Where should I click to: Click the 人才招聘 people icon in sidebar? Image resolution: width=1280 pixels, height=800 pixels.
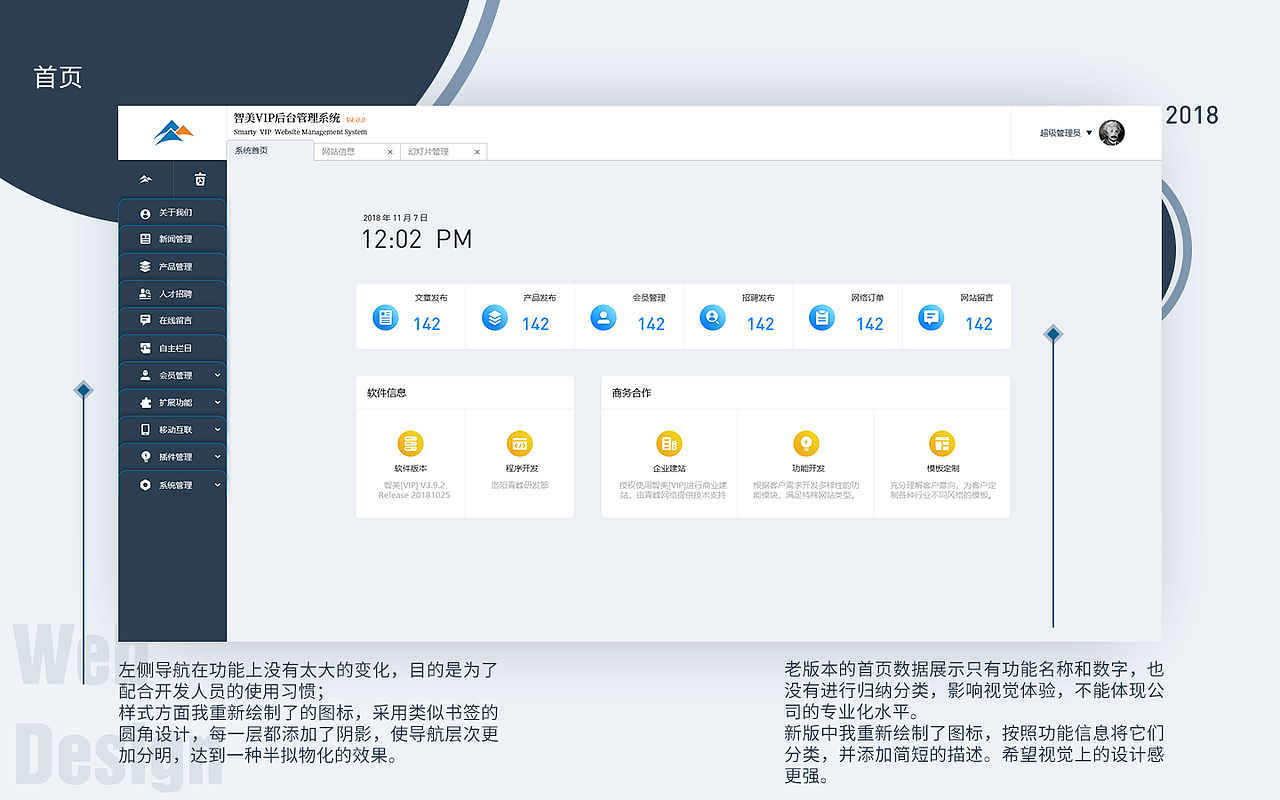[145, 294]
